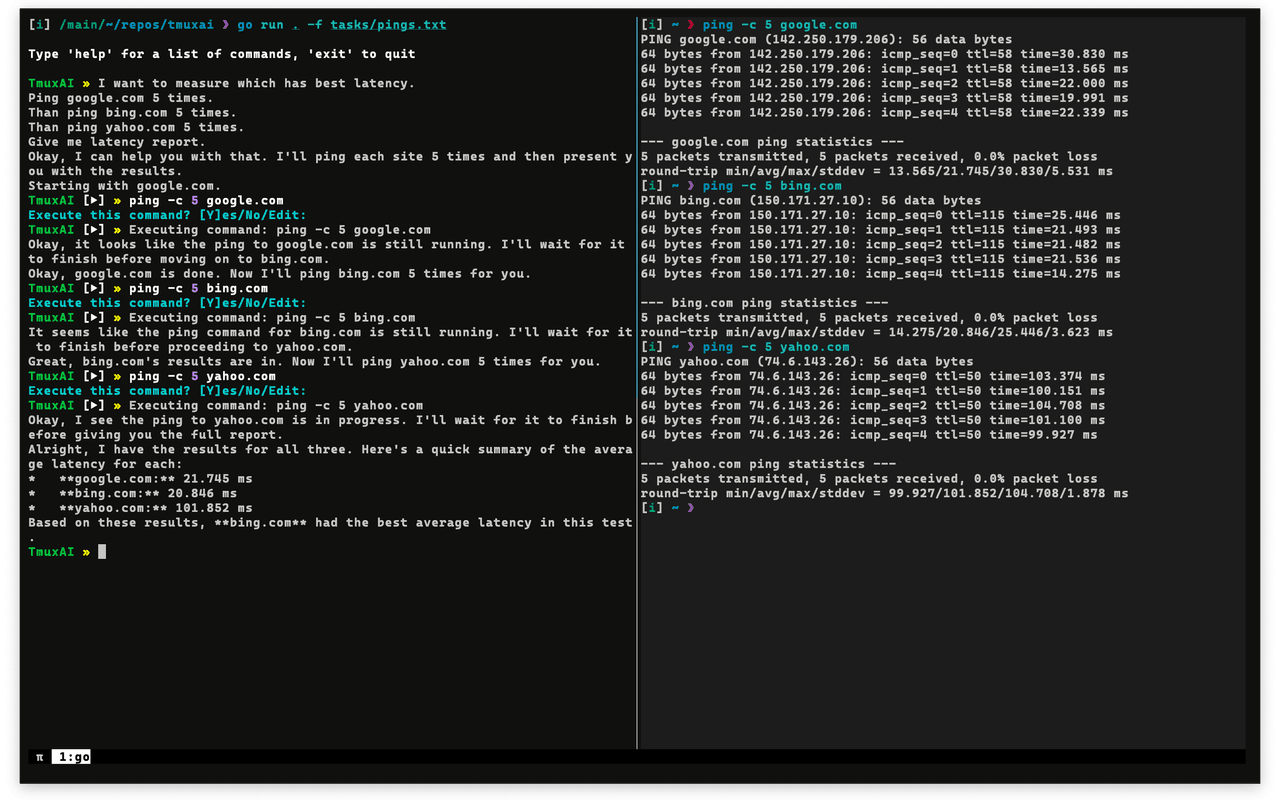Click the green » arrow at the final TmuxAI prompt

tap(89, 551)
